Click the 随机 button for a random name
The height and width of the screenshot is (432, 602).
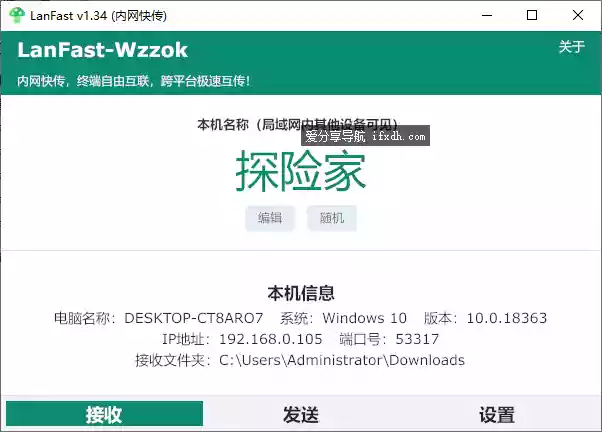click(332, 218)
